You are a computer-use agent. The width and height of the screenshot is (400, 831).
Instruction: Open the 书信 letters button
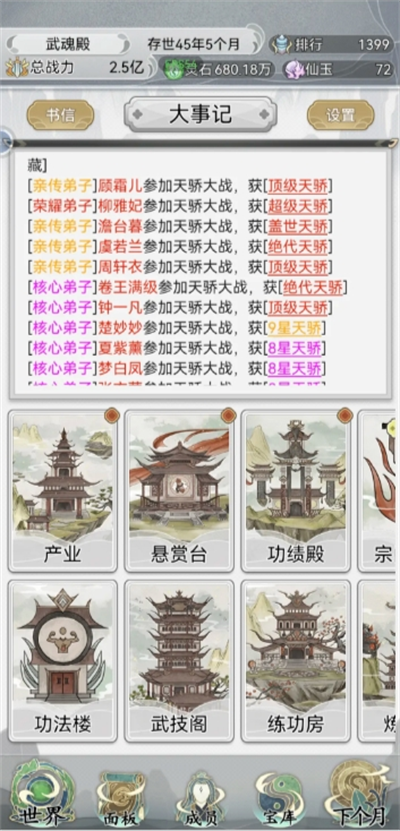[60, 115]
